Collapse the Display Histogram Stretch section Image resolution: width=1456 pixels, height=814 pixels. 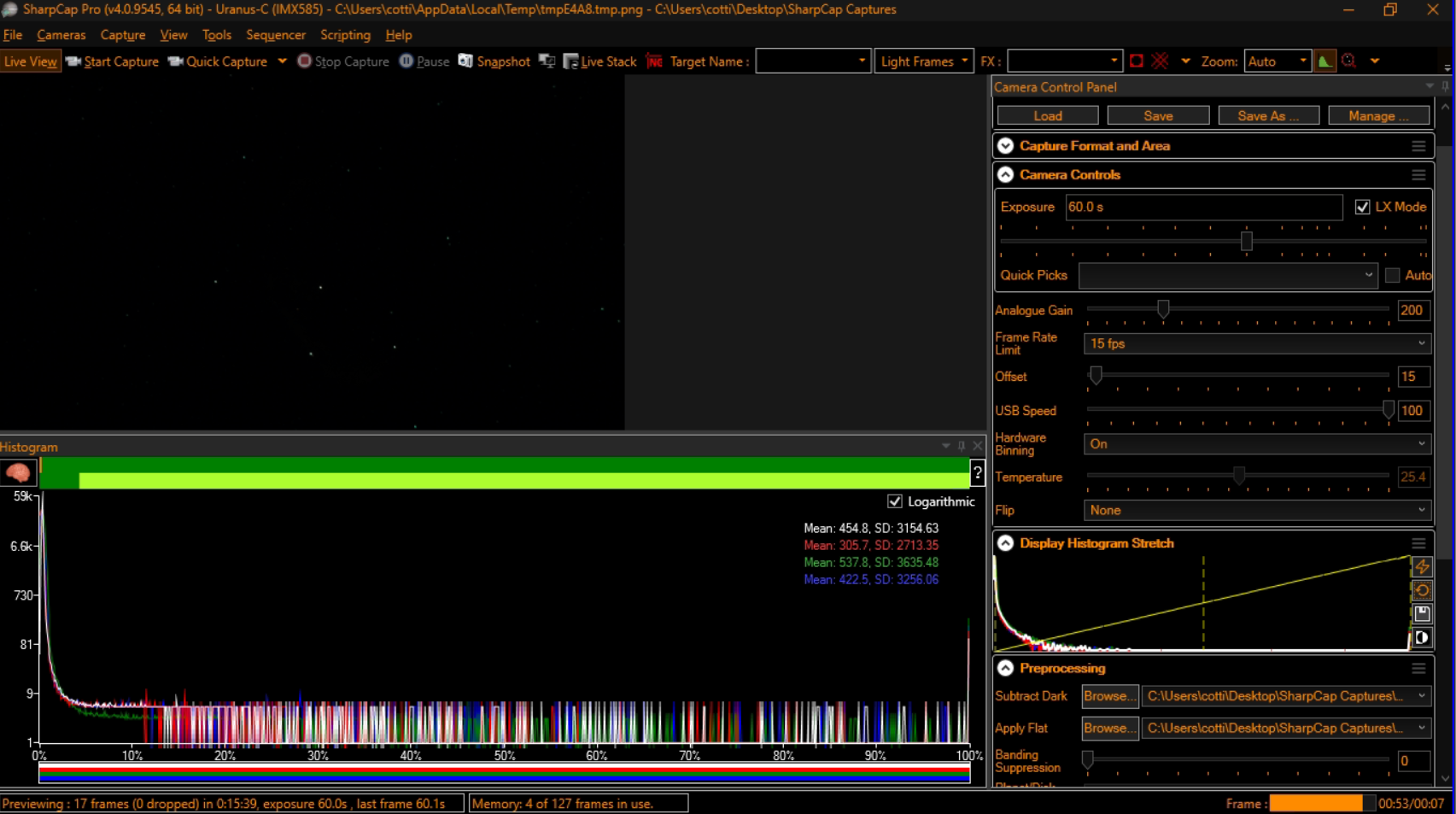point(1006,543)
